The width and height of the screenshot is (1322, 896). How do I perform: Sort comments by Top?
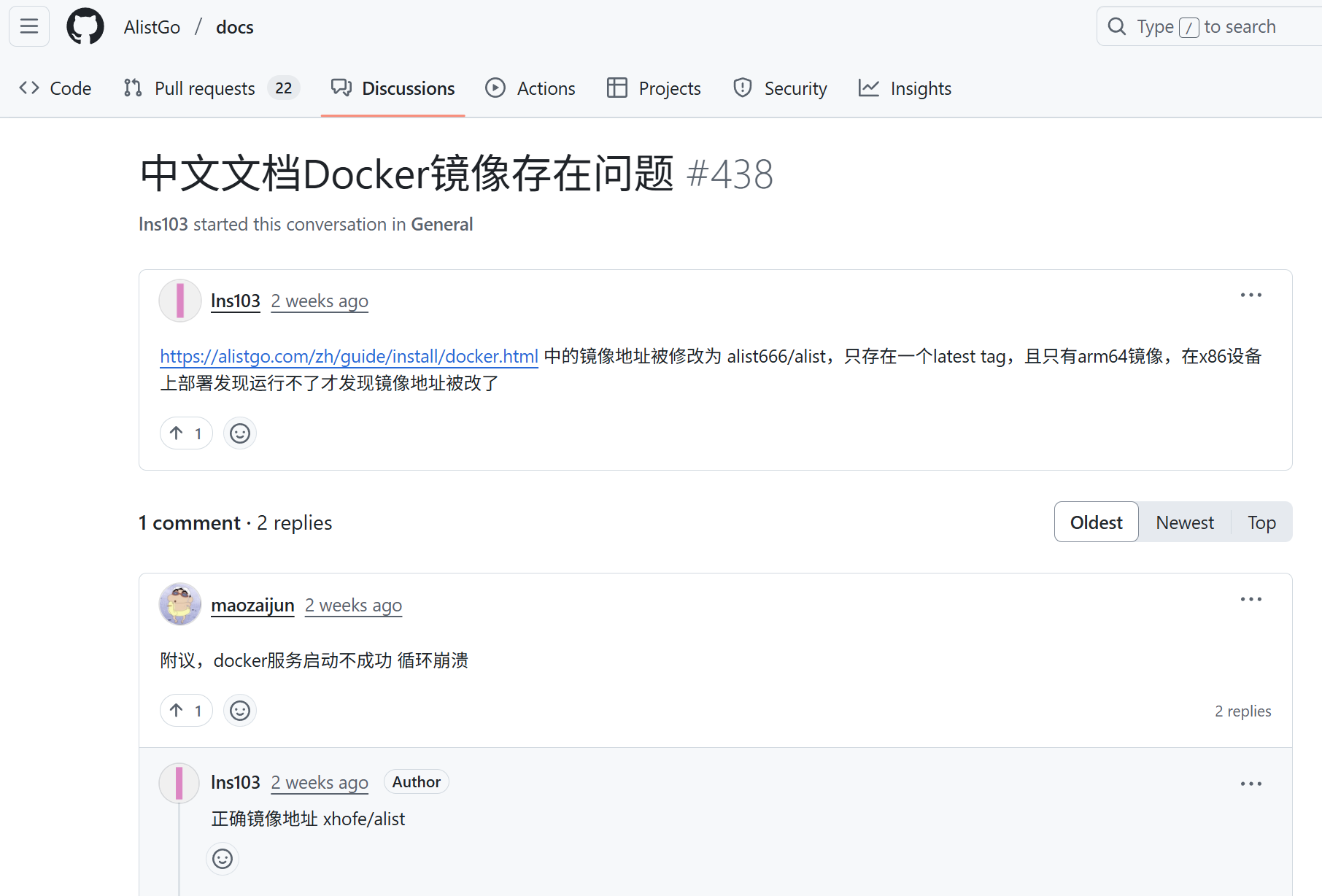click(1261, 522)
